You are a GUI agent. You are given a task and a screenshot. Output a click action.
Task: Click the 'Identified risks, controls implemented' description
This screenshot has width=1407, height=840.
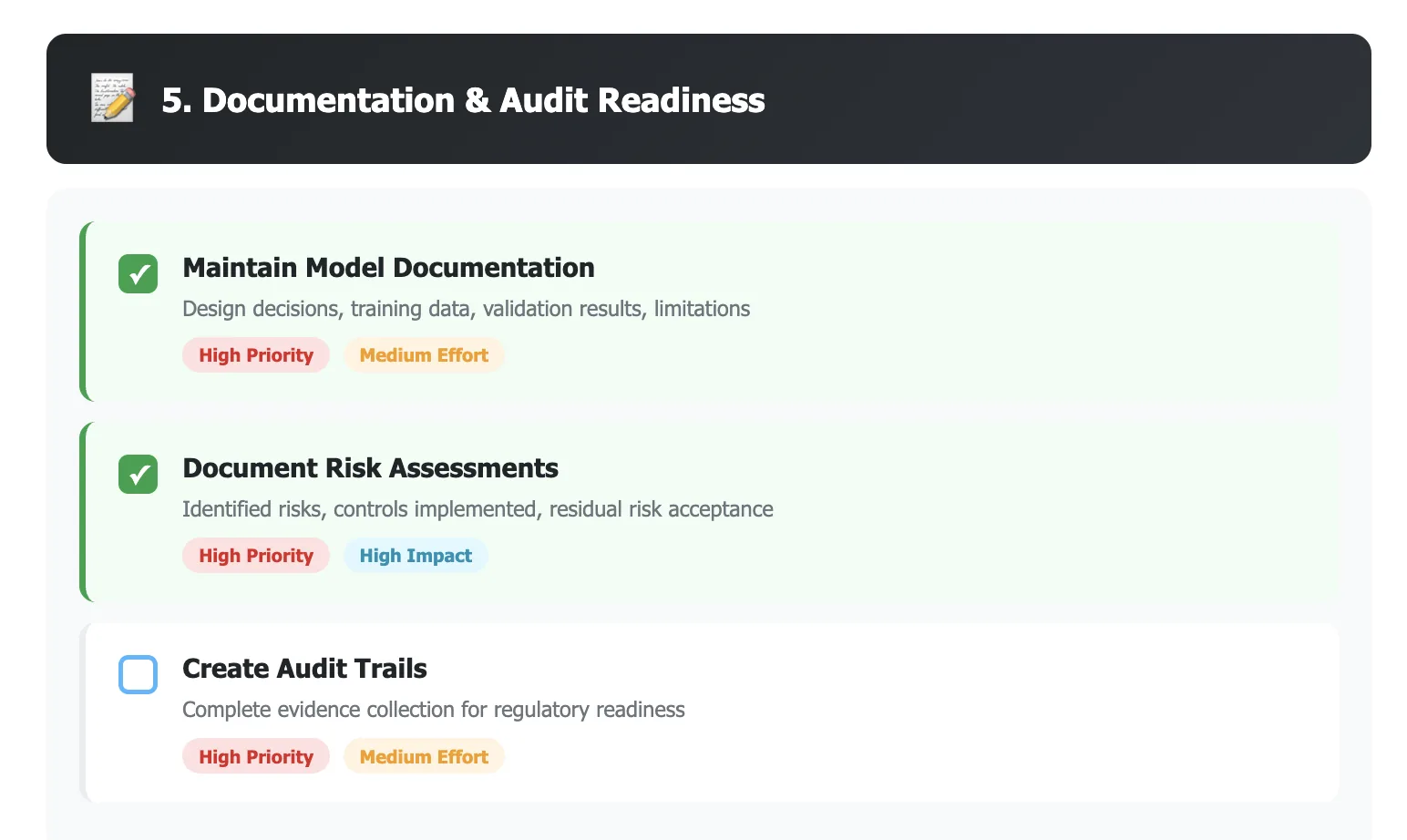click(478, 509)
